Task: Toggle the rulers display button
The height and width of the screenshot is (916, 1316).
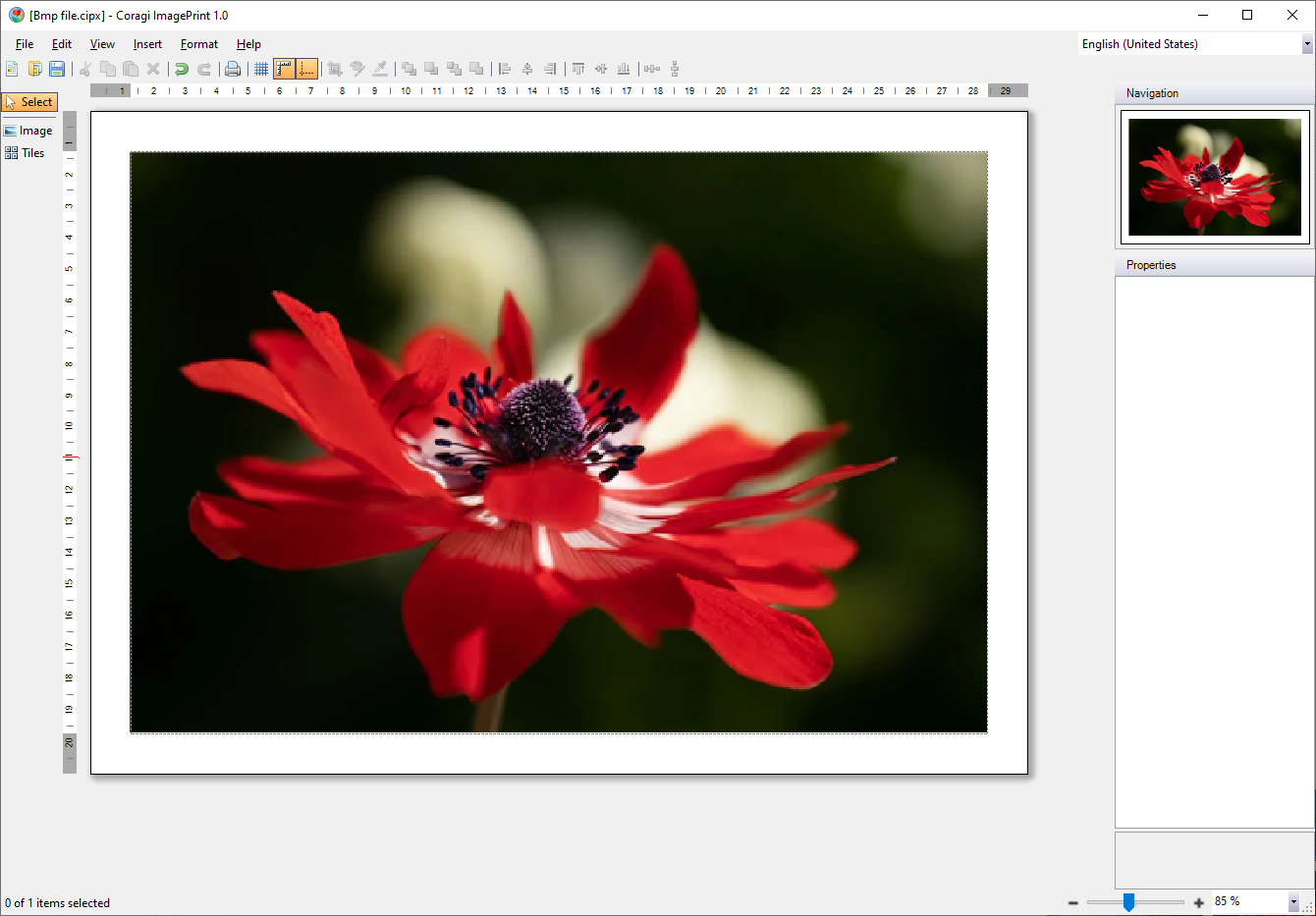Action: tap(284, 69)
